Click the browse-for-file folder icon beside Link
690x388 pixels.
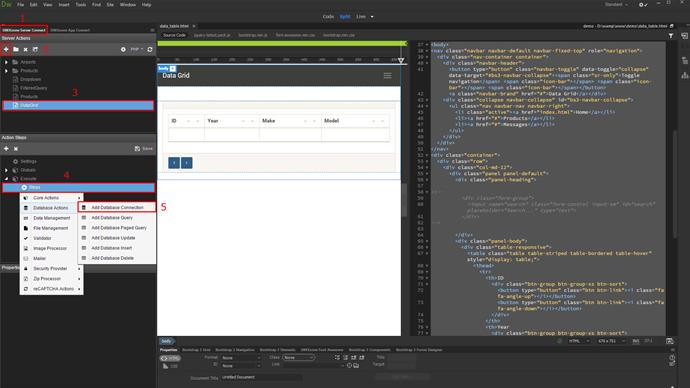point(356,366)
